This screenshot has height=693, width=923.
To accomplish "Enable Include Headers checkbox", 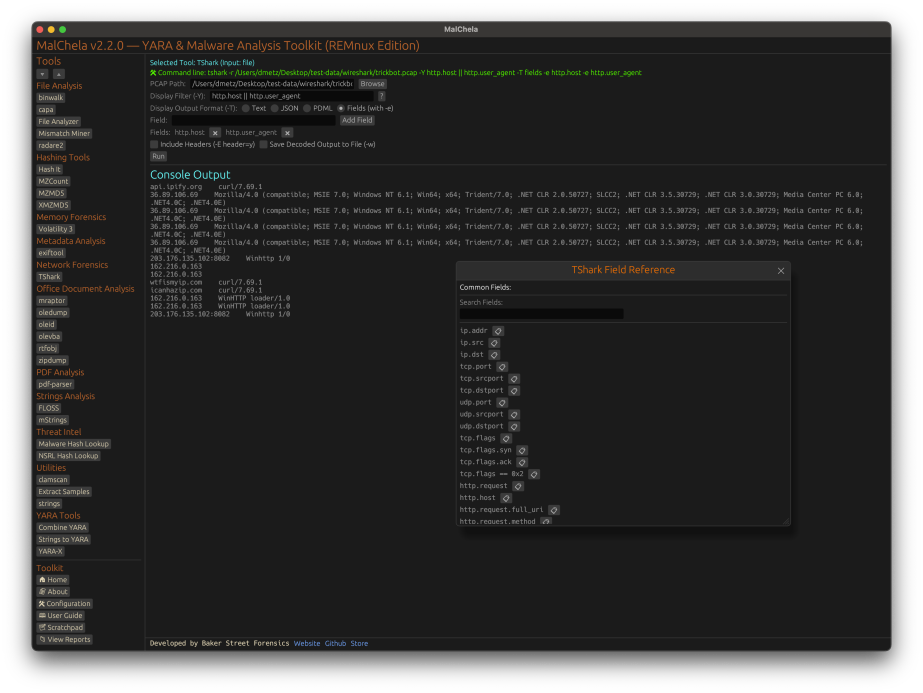I will click(x=154, y=144).
